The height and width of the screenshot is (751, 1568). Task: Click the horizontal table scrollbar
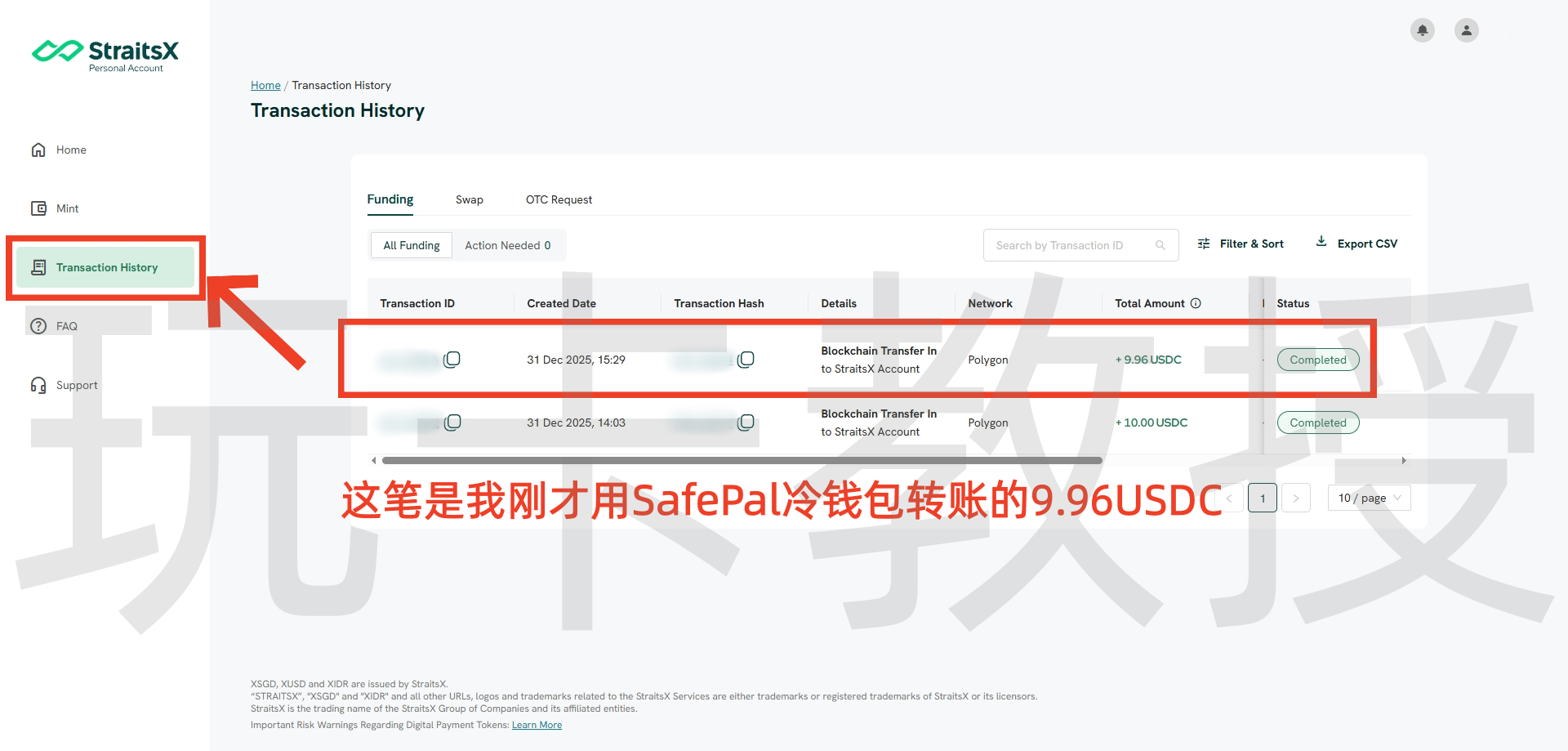coord(742,460)
